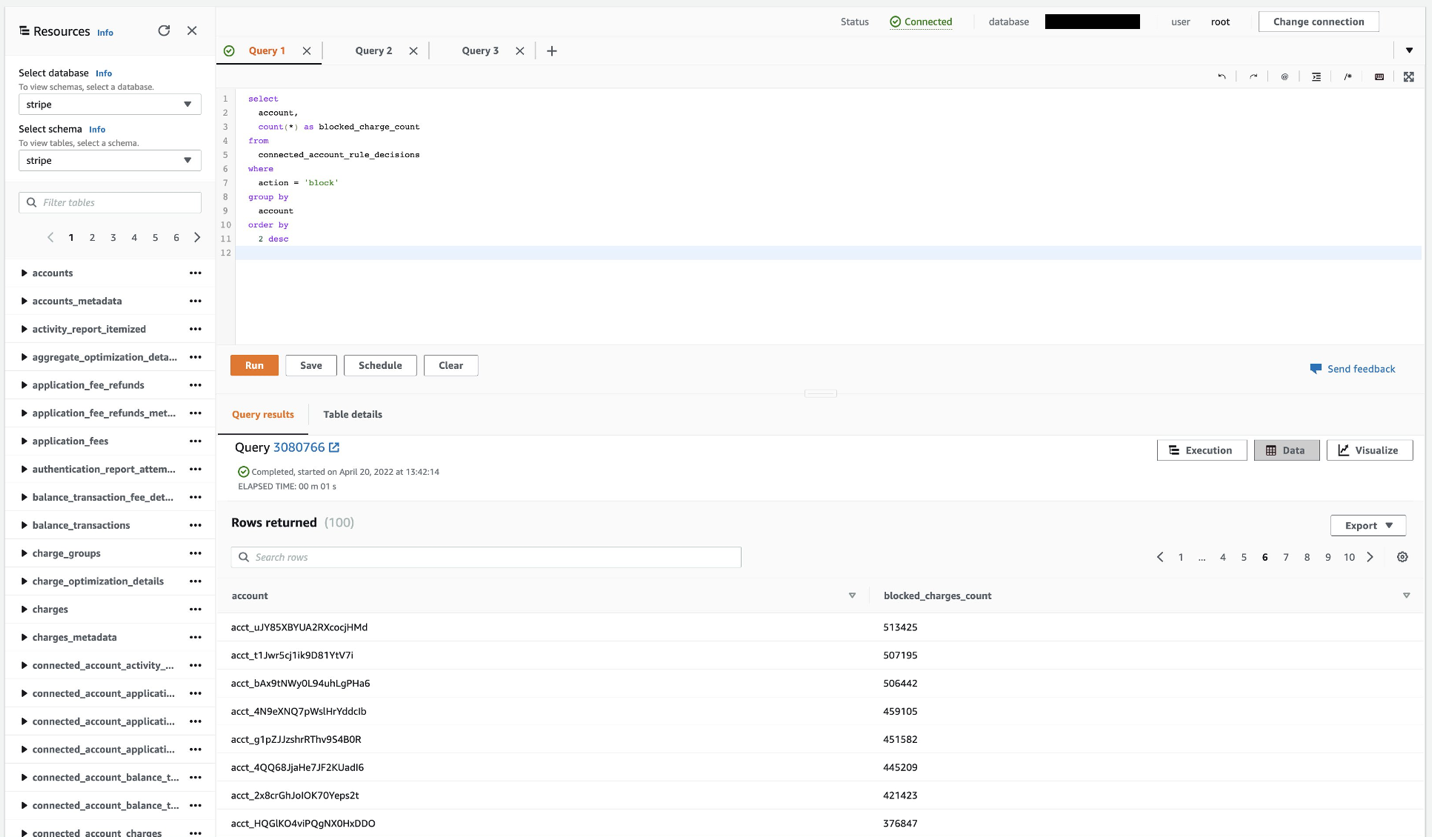This screenshot has width=1432, height=837.
Task: Click the indent selection icon
Action: click(1316, 77)
